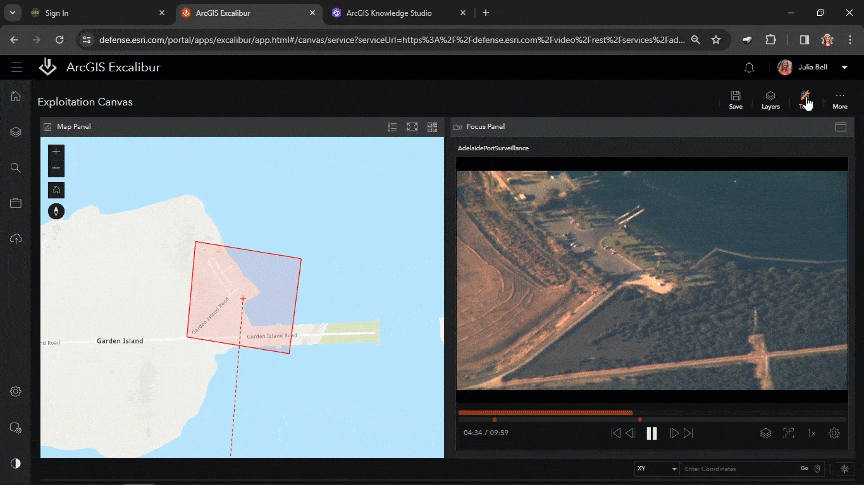The width and height of the screenshot is (864, 485).
Task: Go to Home in left sidebar
Action: pos(15,96)
